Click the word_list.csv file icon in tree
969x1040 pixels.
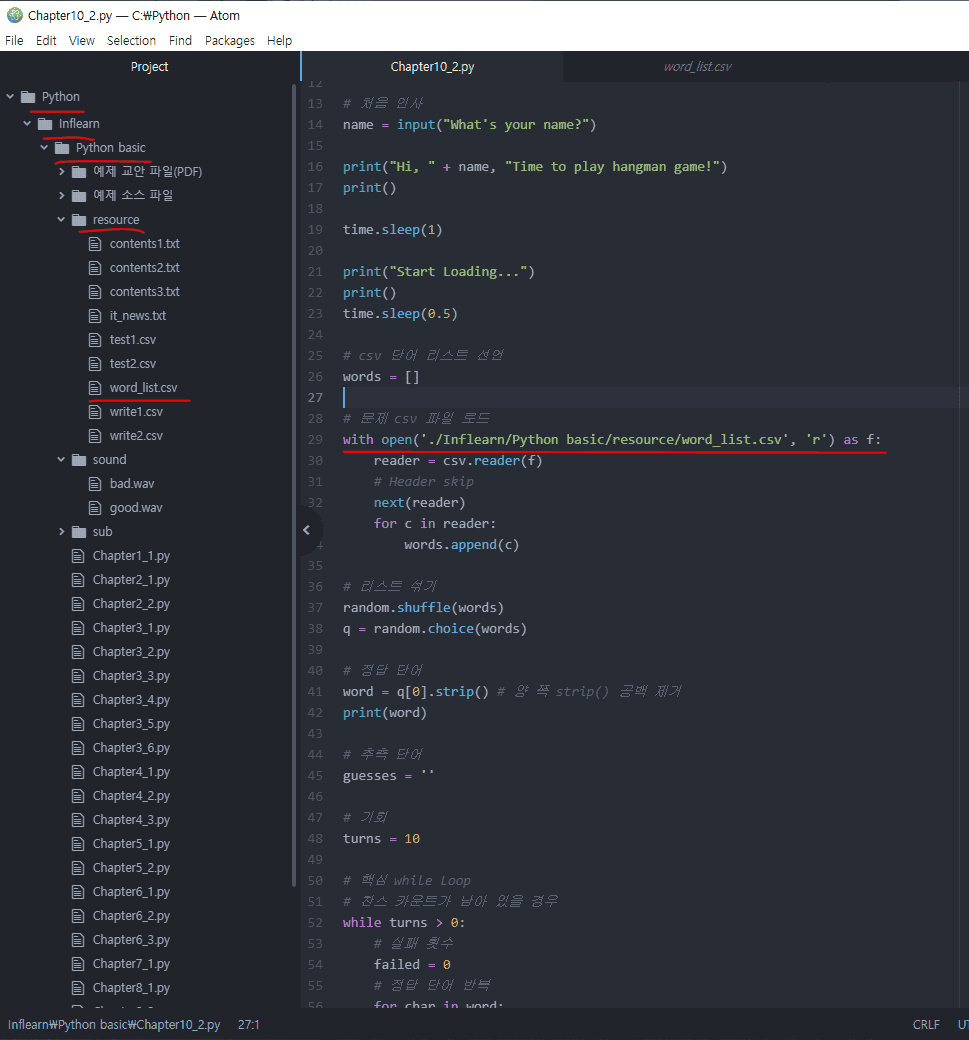tap(96, 387)
